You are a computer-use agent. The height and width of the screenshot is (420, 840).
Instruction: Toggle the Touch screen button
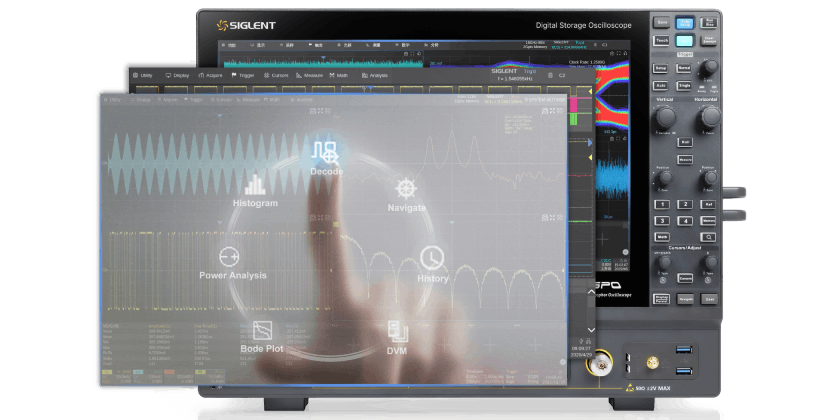point(662,41)
